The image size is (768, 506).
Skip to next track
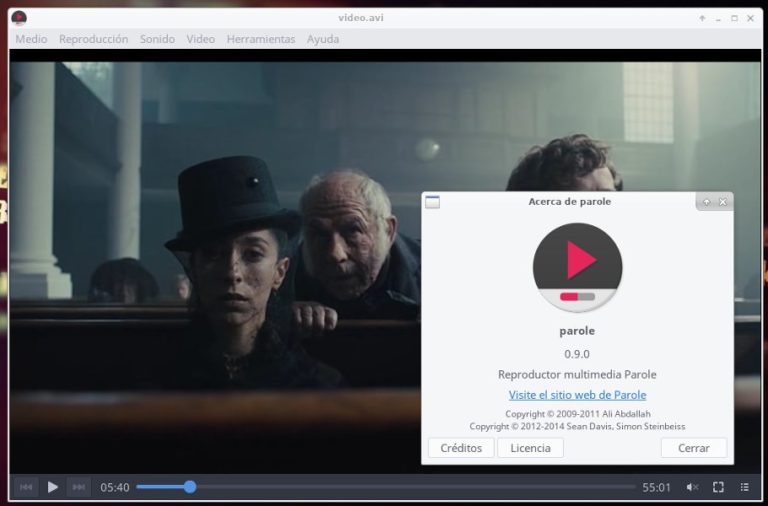point(79,487)
